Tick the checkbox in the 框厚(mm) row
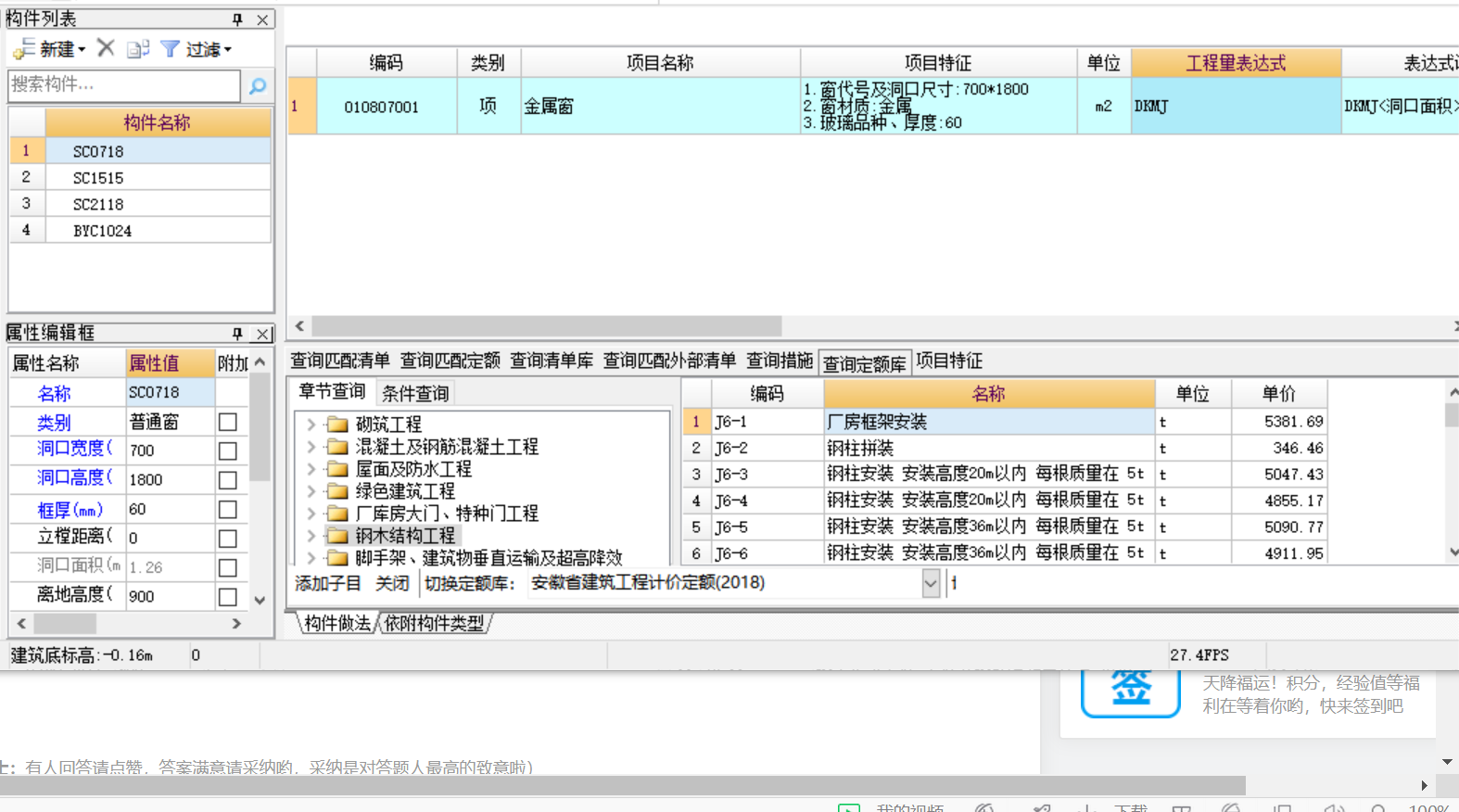This screenshot has width=1459, height=812. (x=227, y=510)
